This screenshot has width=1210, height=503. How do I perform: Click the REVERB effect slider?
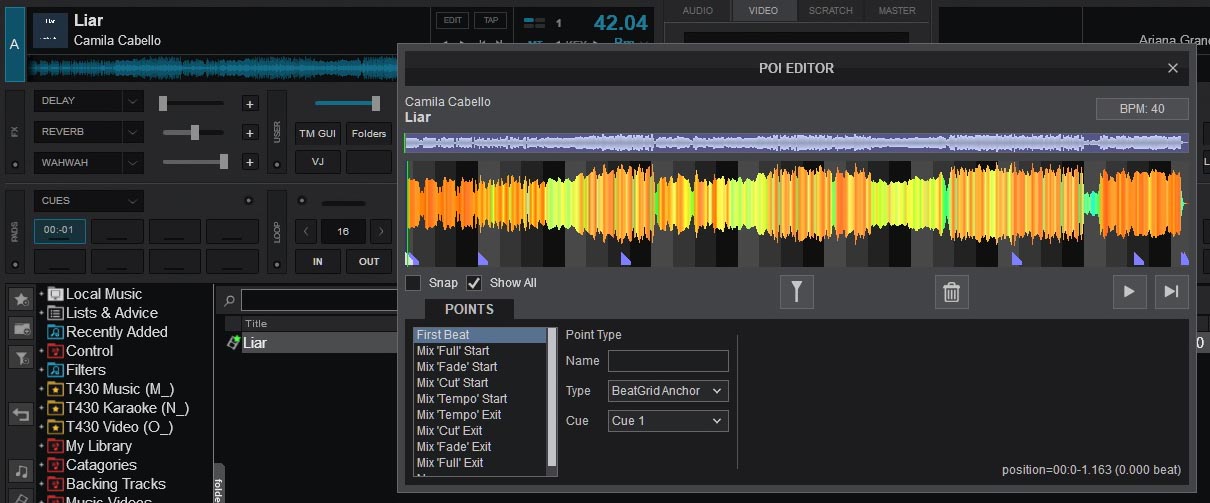195,132
